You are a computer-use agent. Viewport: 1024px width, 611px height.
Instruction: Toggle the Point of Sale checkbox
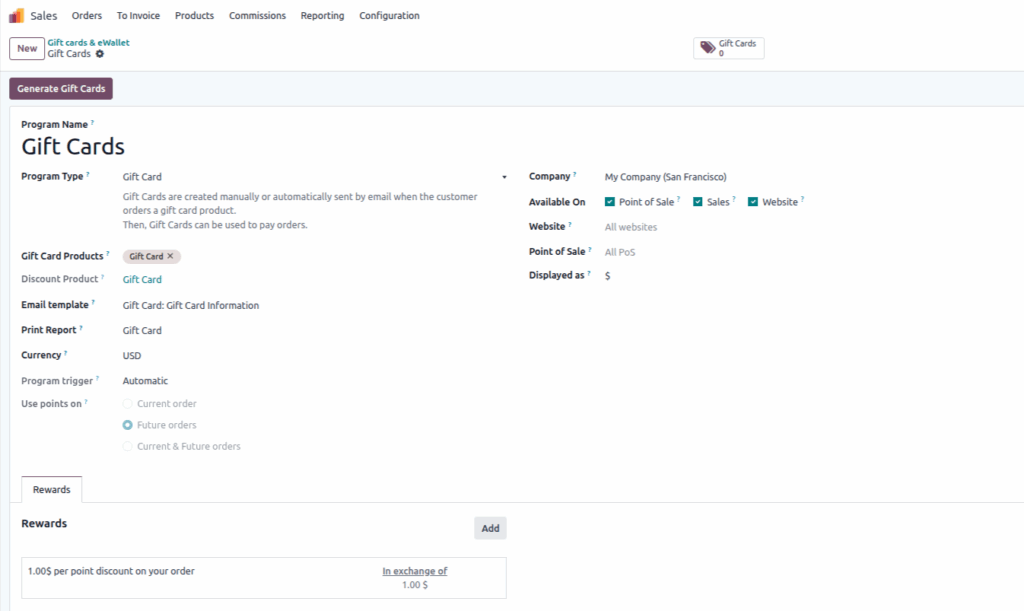[x=609, y=202]
